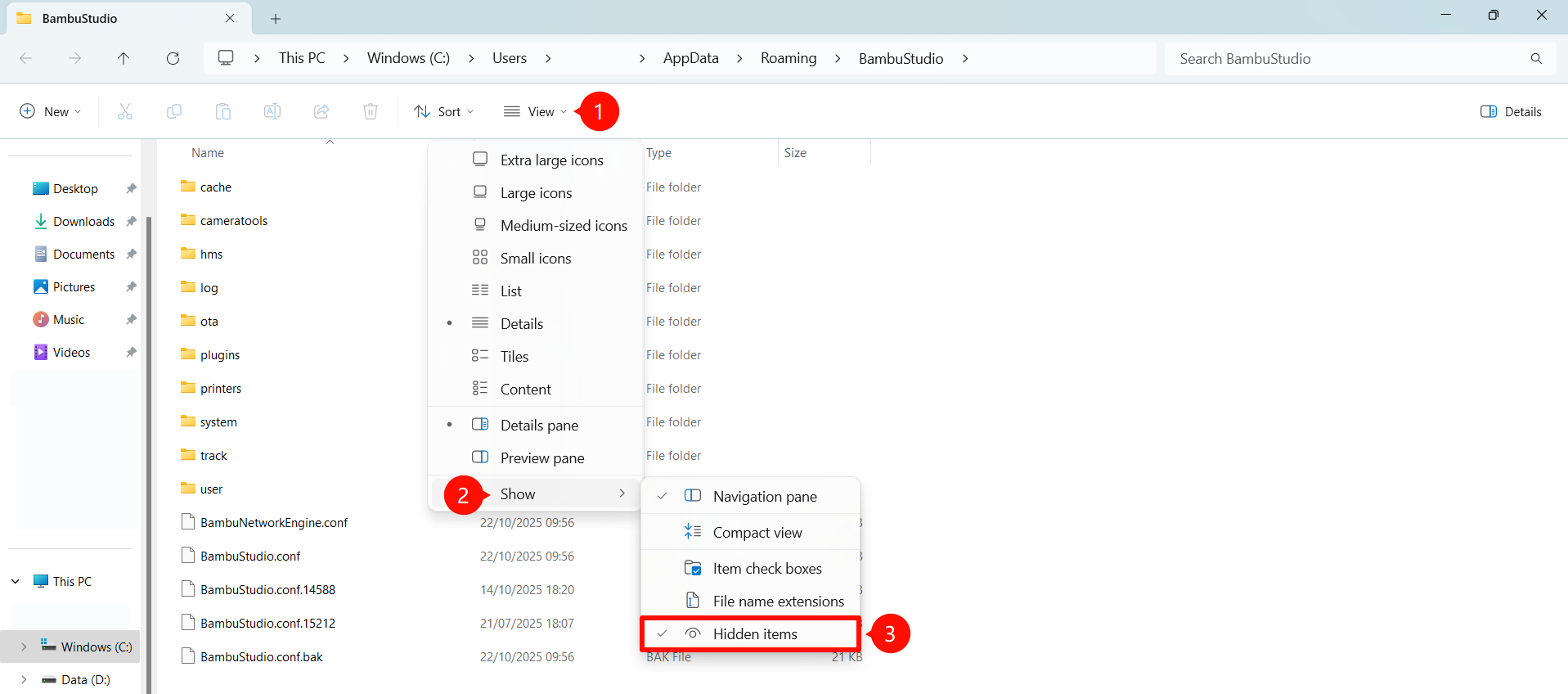Open Downloads in quick access
1568x694 pixels.
coord(83,221)
